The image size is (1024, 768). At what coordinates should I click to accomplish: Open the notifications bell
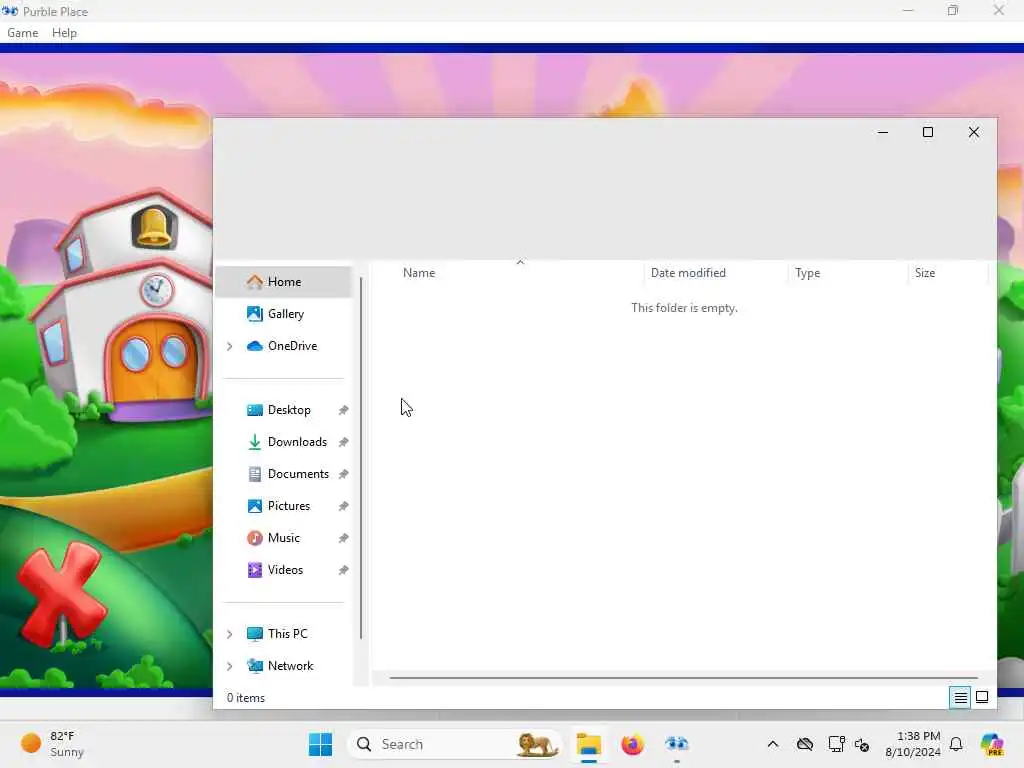(956, 744)
